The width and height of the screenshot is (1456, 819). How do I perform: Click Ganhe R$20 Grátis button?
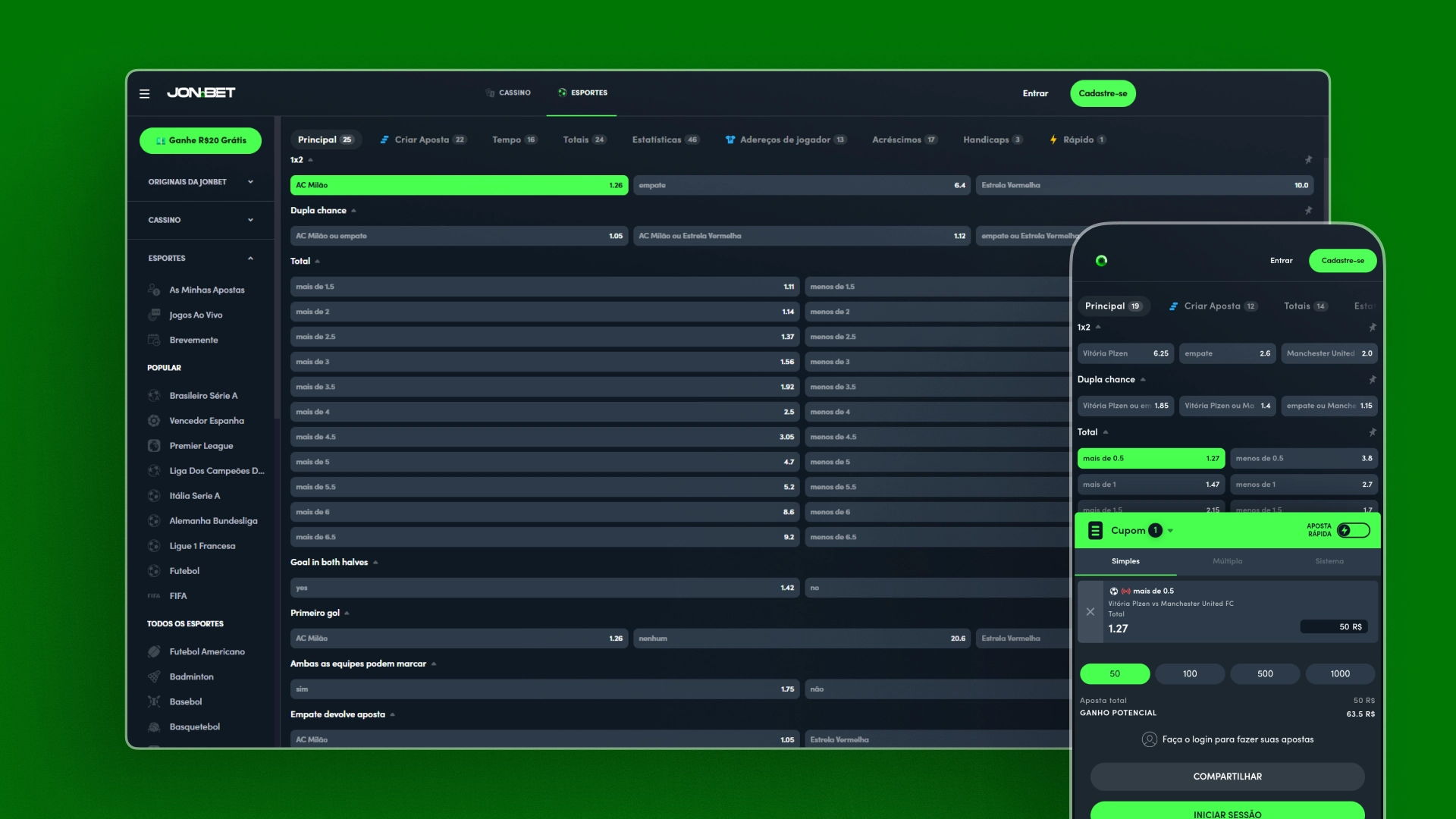200,140
